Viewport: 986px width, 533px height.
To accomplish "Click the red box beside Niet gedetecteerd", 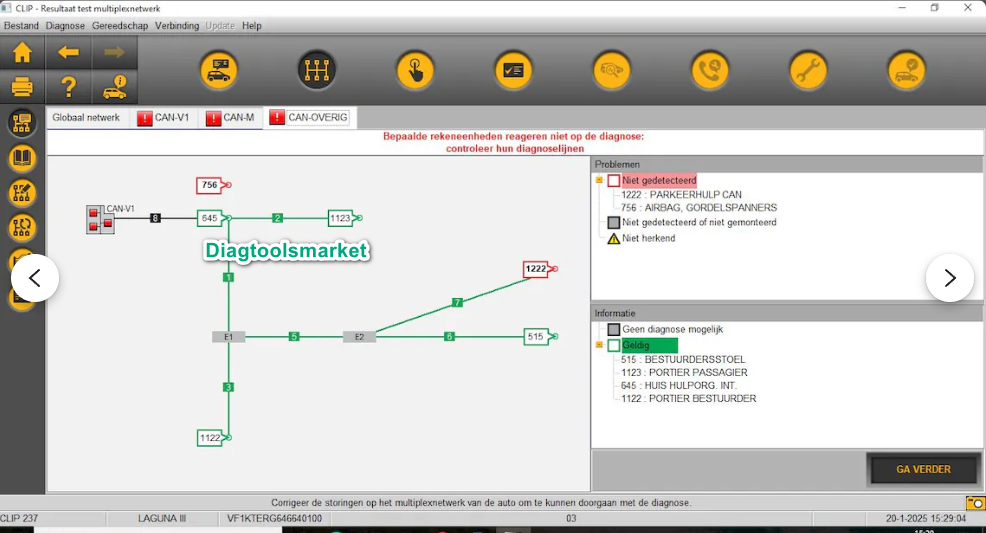I will (614, 181).
